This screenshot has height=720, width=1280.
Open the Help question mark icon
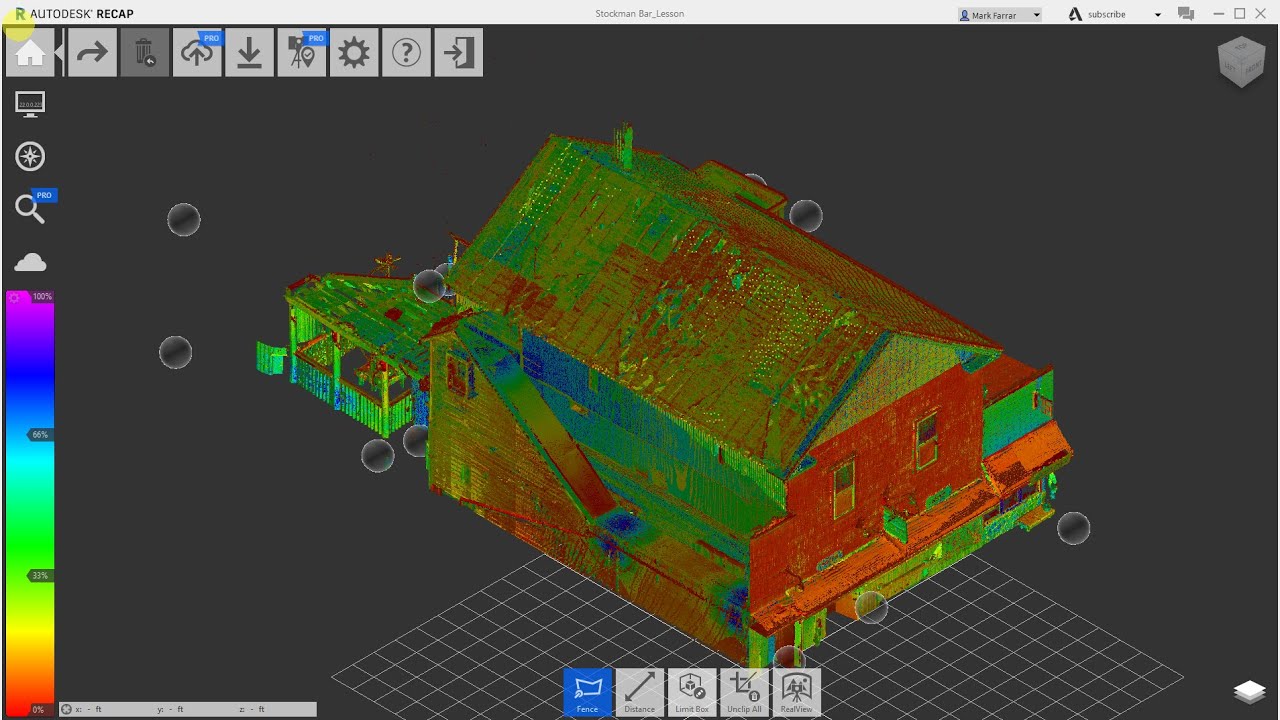click(406, 53)
